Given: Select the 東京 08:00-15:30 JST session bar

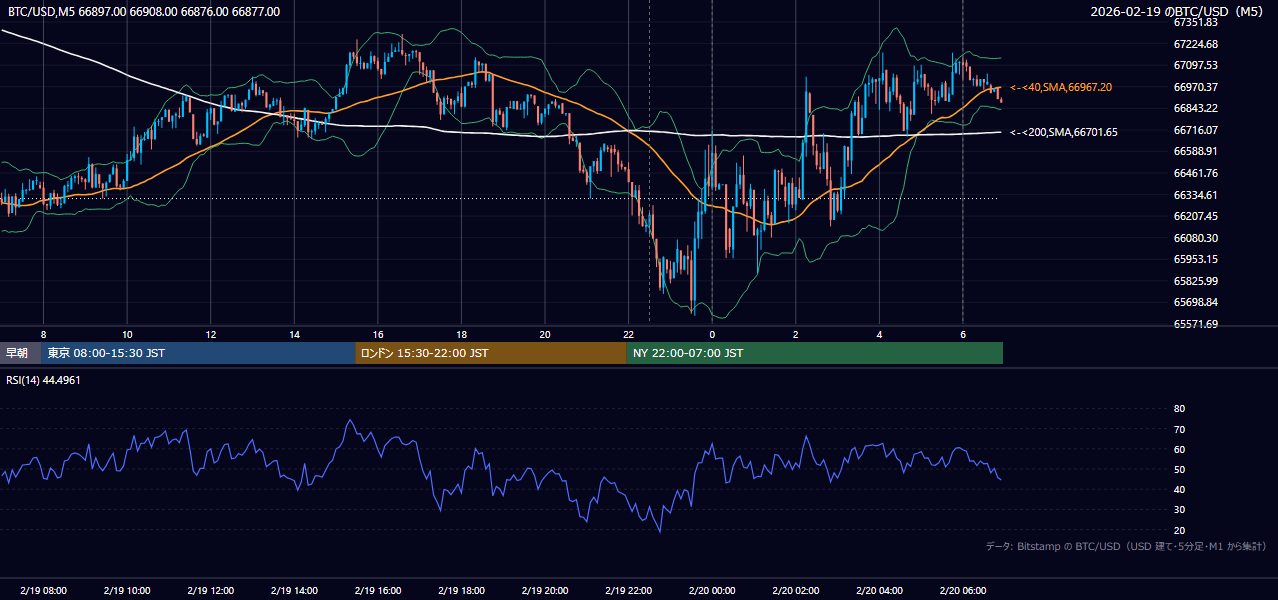Looking at the screenshot, I should pos(198,353).
